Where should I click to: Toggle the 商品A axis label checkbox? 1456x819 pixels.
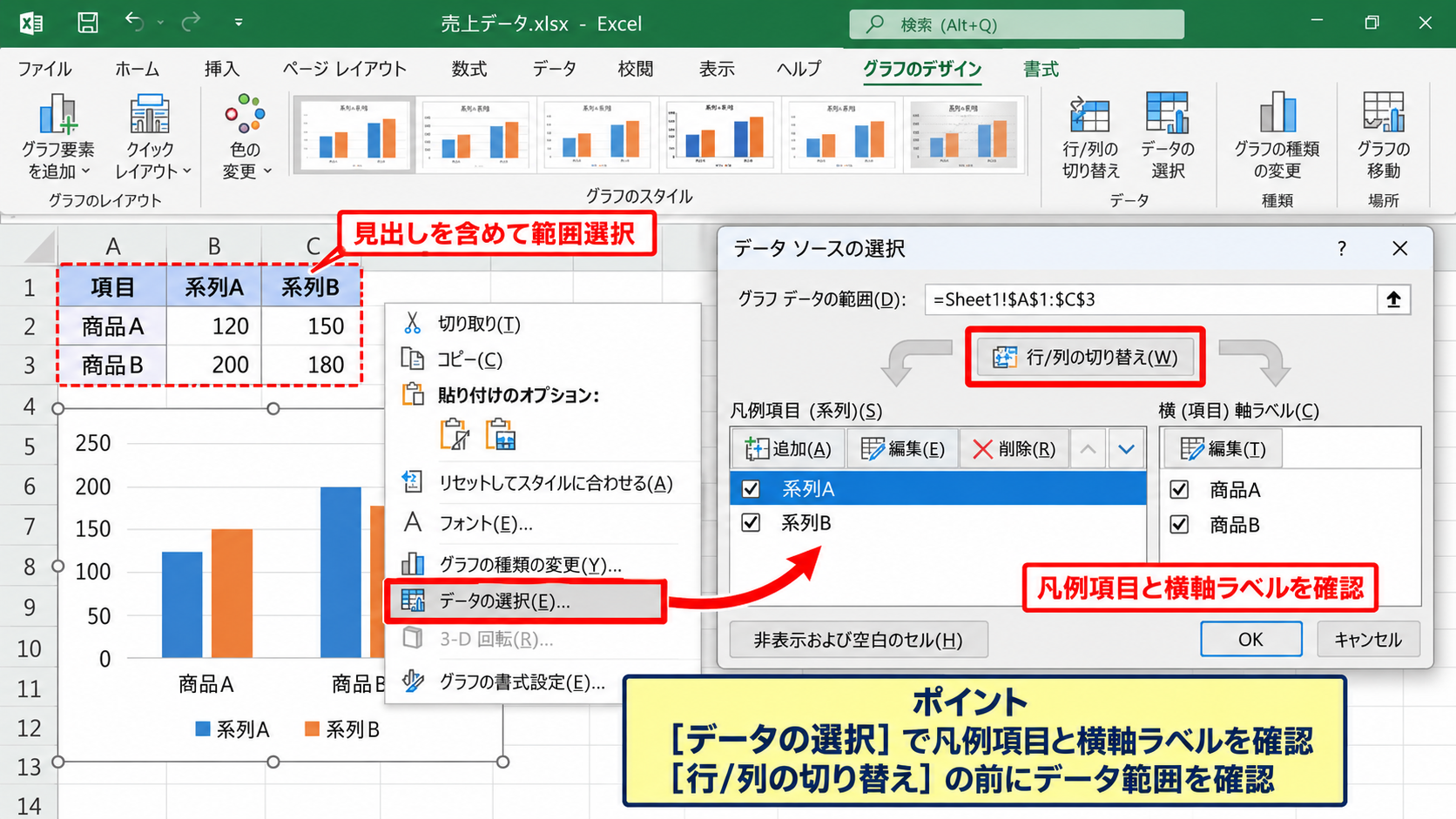(x=1179, y=489)
